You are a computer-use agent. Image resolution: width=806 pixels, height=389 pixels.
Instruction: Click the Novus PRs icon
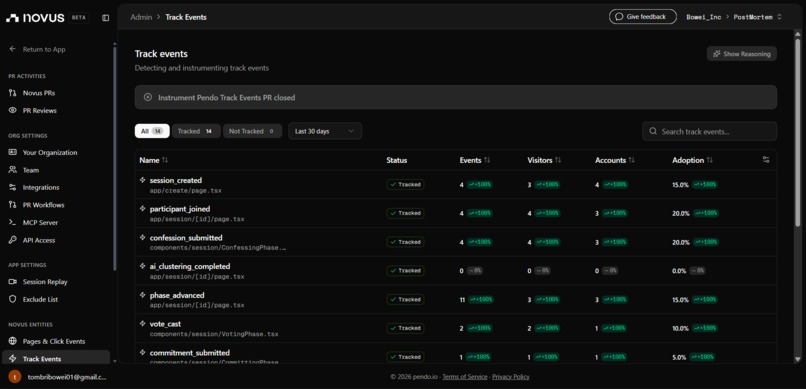13,93
